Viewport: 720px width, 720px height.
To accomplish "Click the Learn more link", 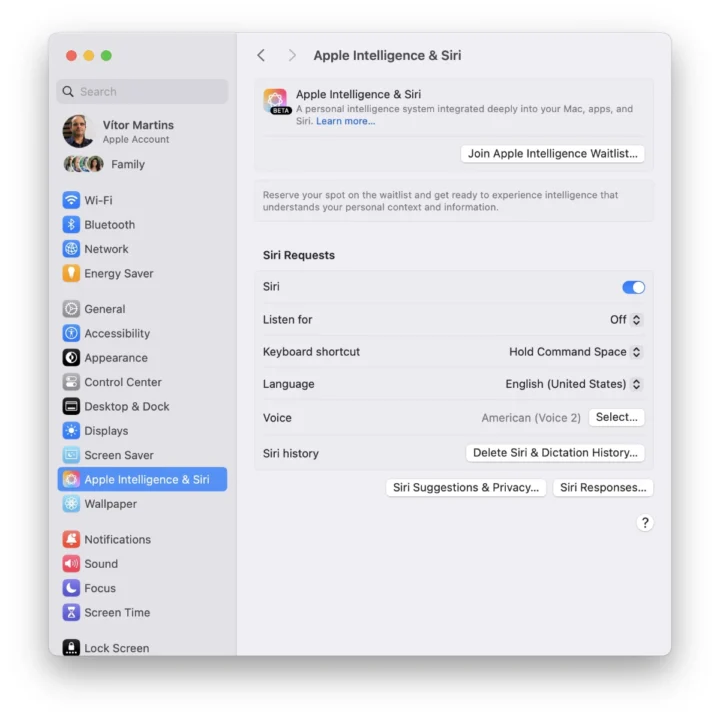I will [345, 121].
